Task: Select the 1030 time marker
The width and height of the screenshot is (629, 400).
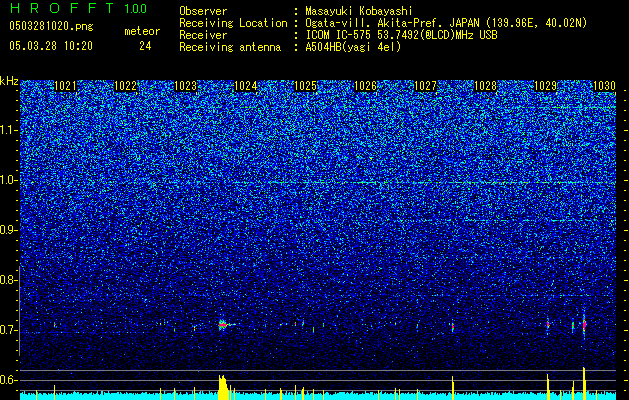Action: click(604, 86)
